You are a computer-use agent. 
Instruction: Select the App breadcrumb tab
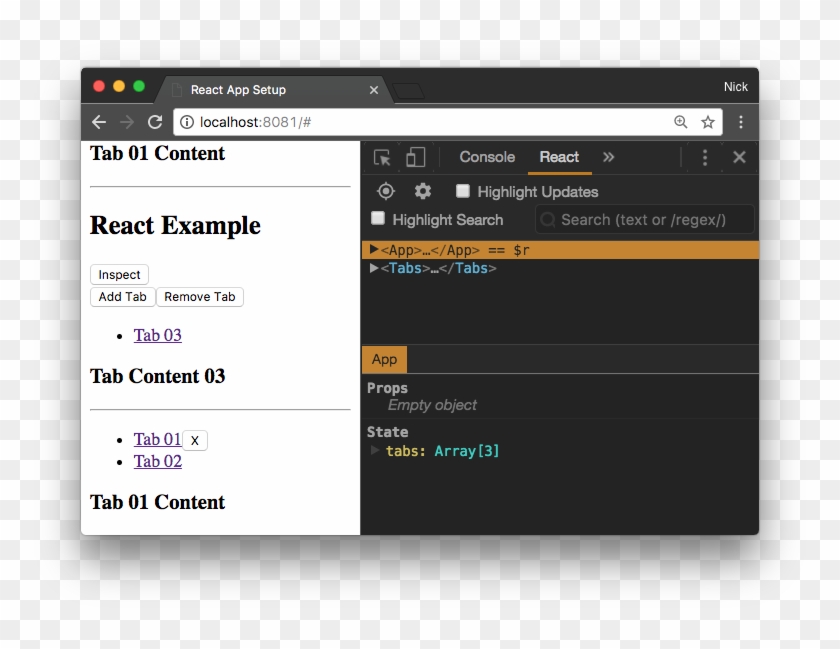pos(385,359)
